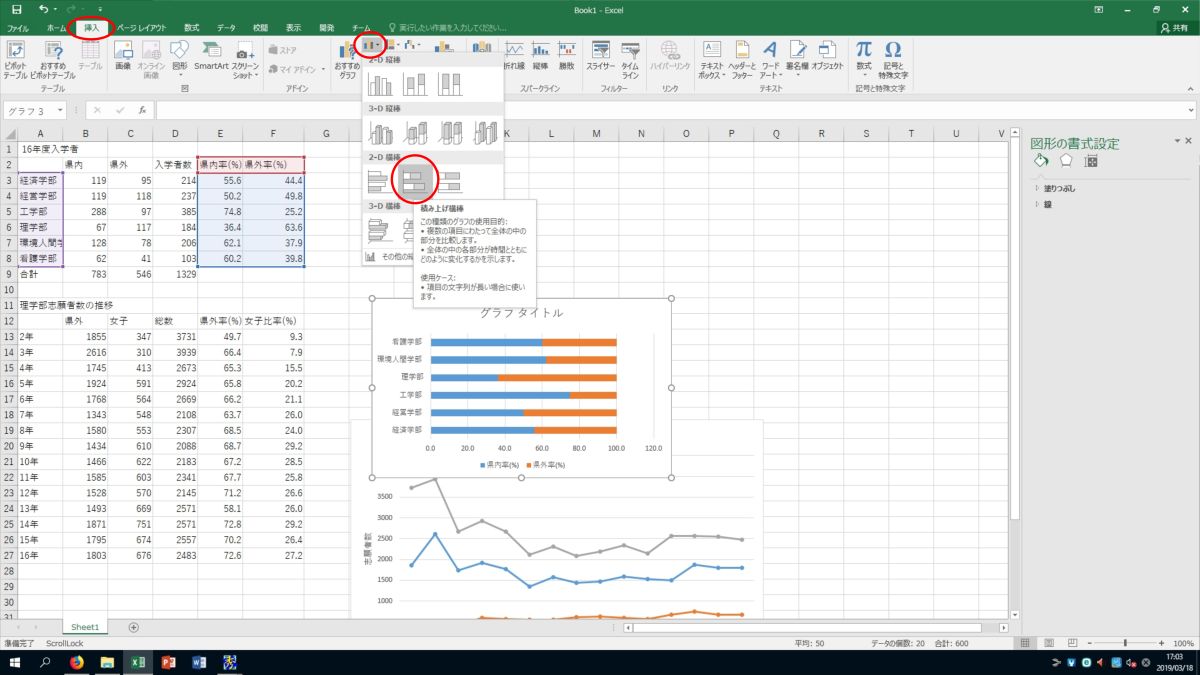Switch to the ホーム (Home) tab
Viewport: 1200px width, 675px height.
coord(56,28)
